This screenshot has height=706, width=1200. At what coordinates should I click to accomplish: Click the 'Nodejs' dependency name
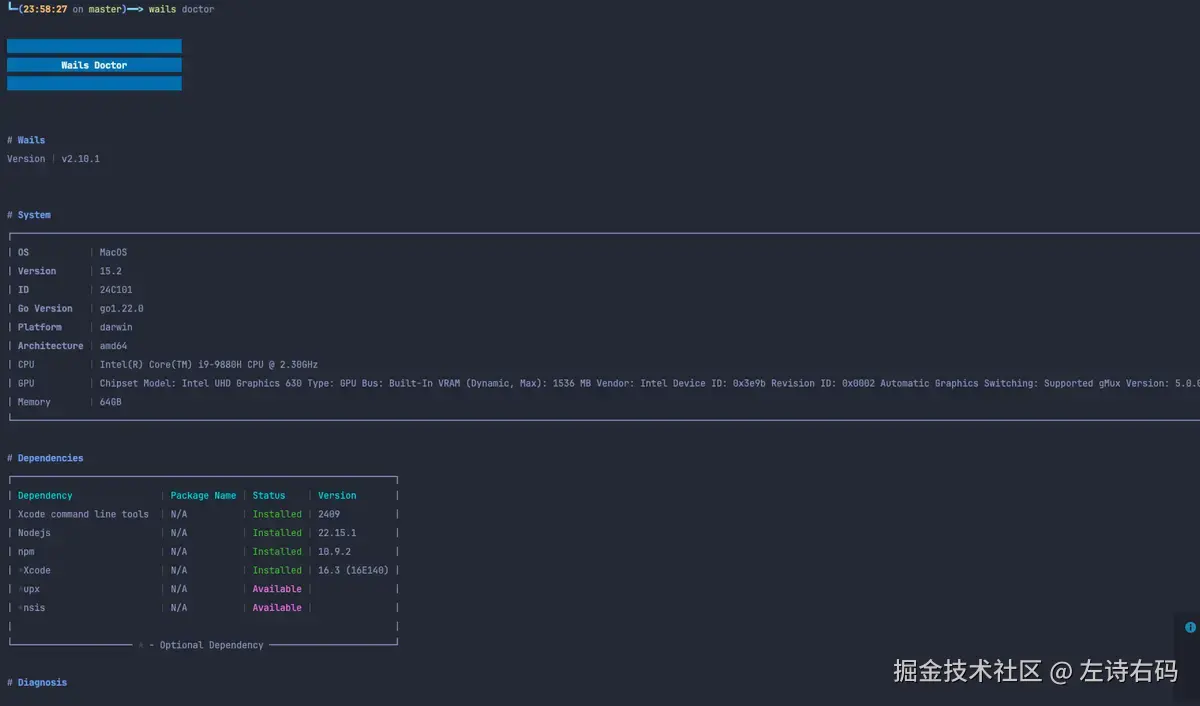(x=34, y=533)
